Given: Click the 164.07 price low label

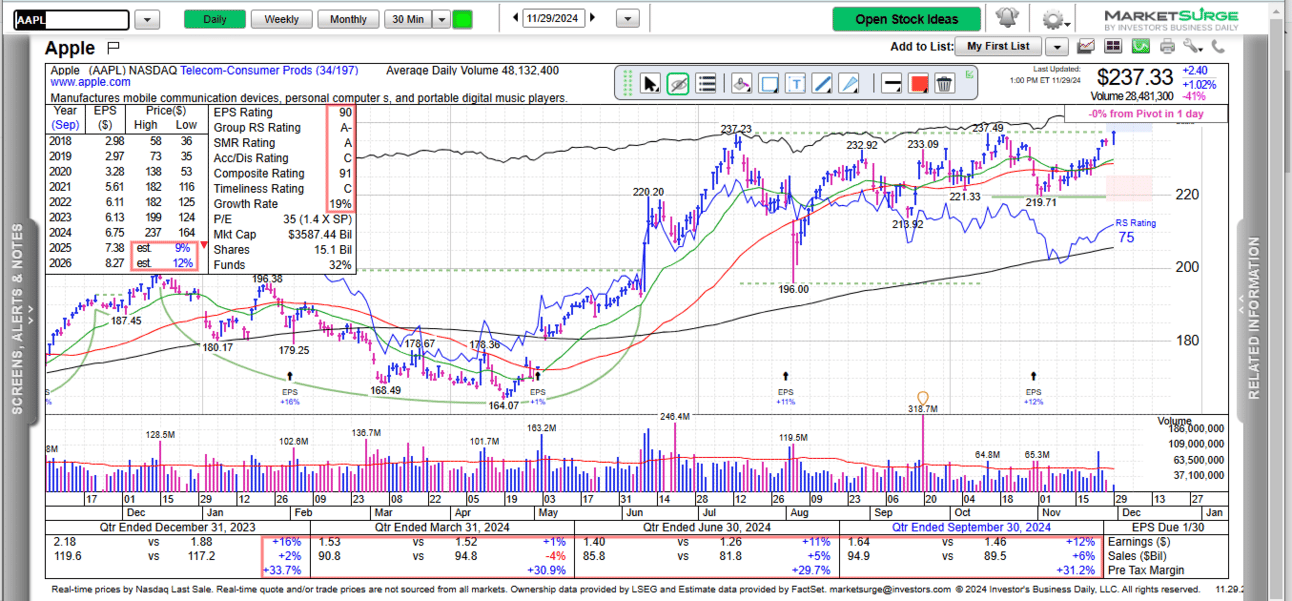Looking at the screenshot, I should click(x=503, y=405).
